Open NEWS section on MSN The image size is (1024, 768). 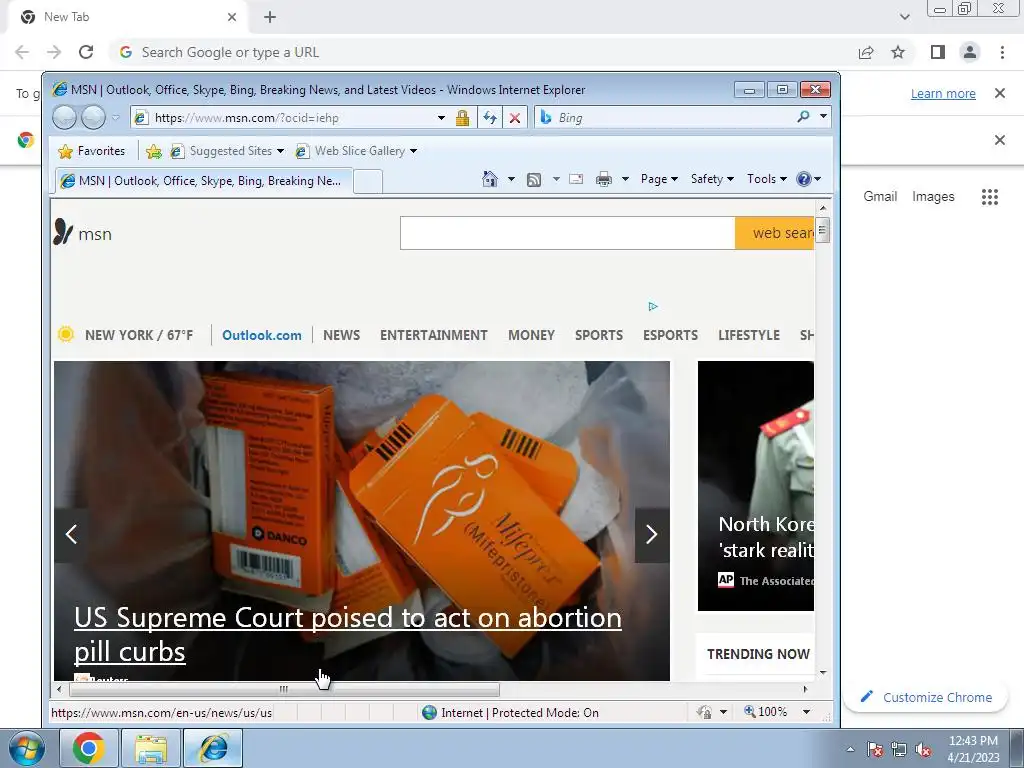click(342, 335)
